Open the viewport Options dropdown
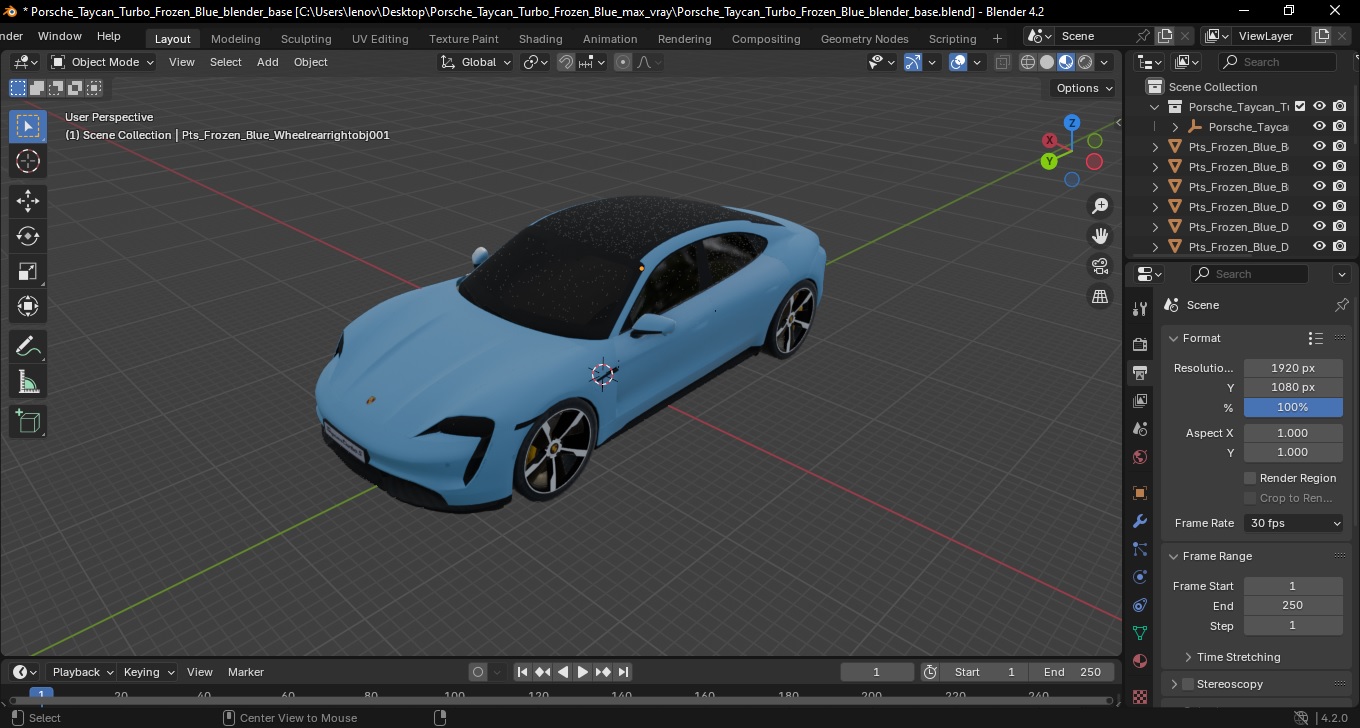Screen dimensions: 1360x728 click(x=1084, y=88)
